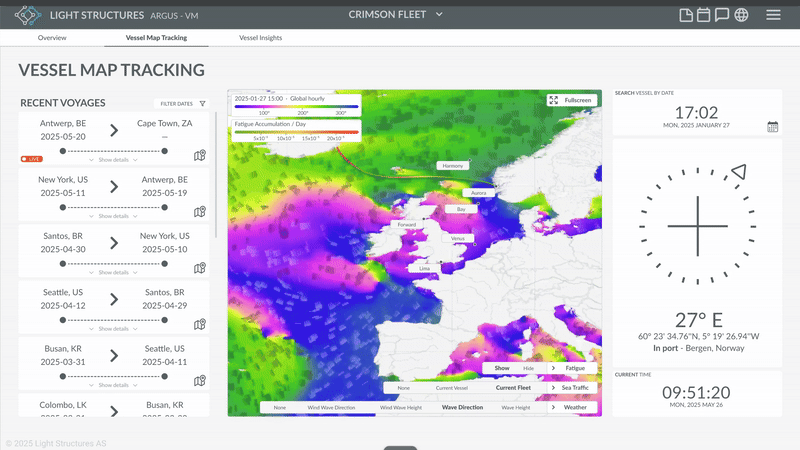Switch to the Vessel Insights tab
The width and height of the screenshot is (800, 450).
coord(260,37)
